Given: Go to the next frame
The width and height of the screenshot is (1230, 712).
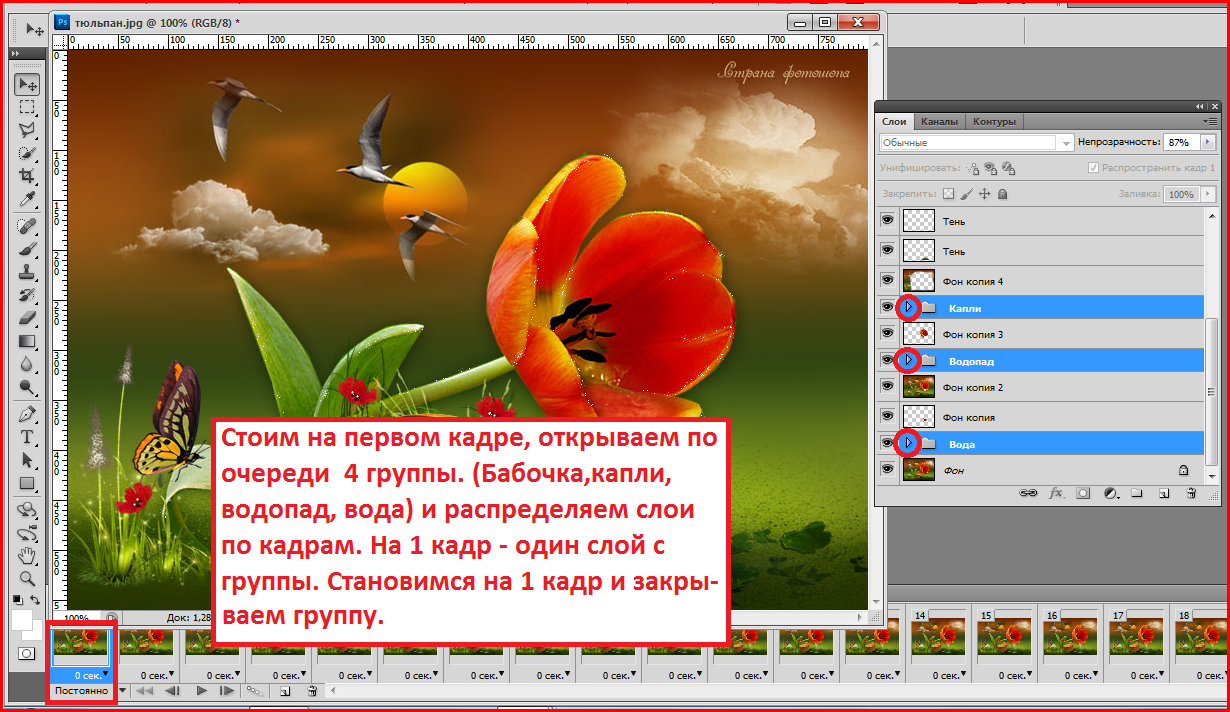Looking at the screenshot, I should [x=227, y=690].
